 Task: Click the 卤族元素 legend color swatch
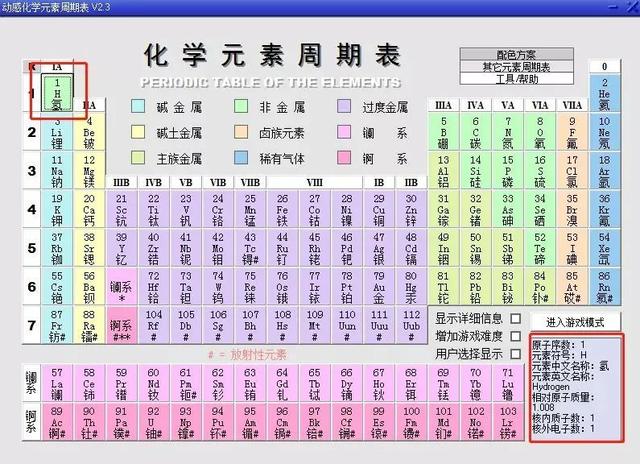pos(241,132)
